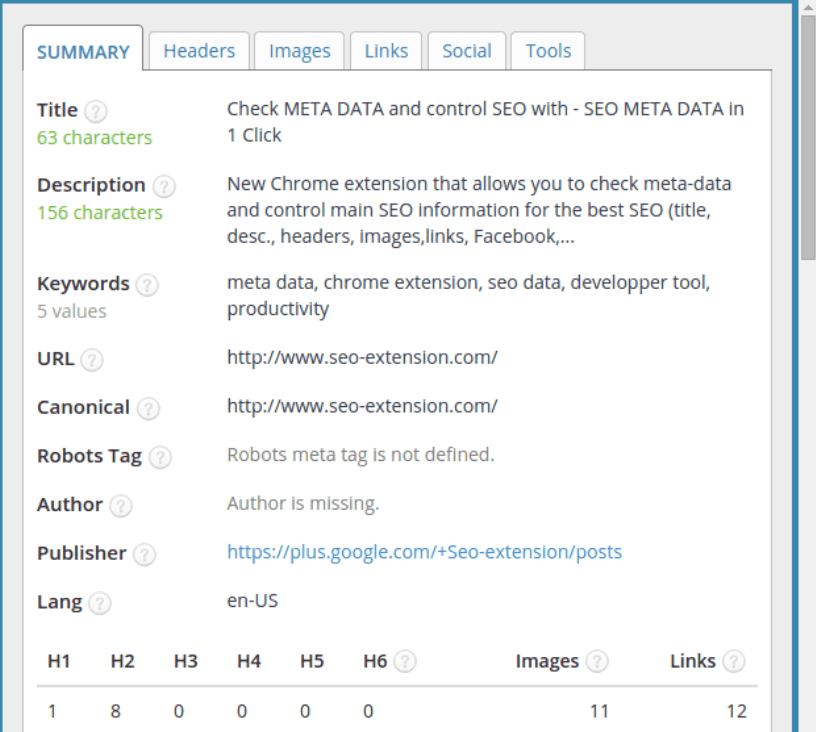Image resolution: width=816 pixels, height=732 pixels.
Task: Click help icon next to Links count
Action: (734, 662)
